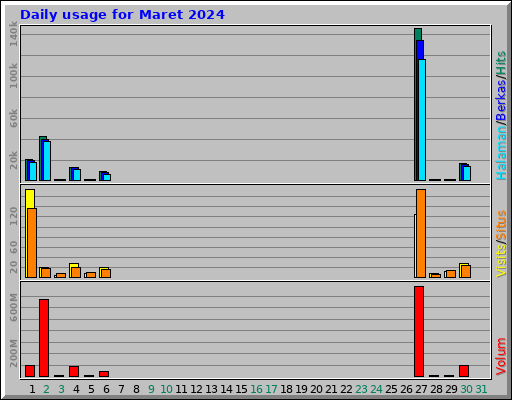Select day "22" on the date axis
The width and height of the screenshot is (512, 400).
pos(346,389)
